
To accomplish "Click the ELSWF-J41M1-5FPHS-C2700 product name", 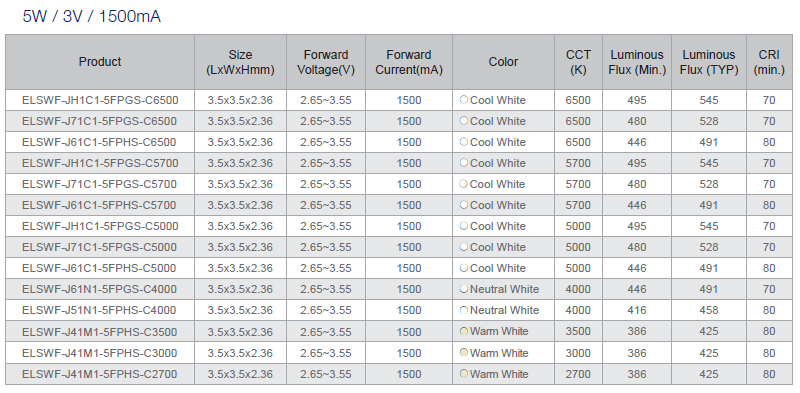I will click(99, 374).
